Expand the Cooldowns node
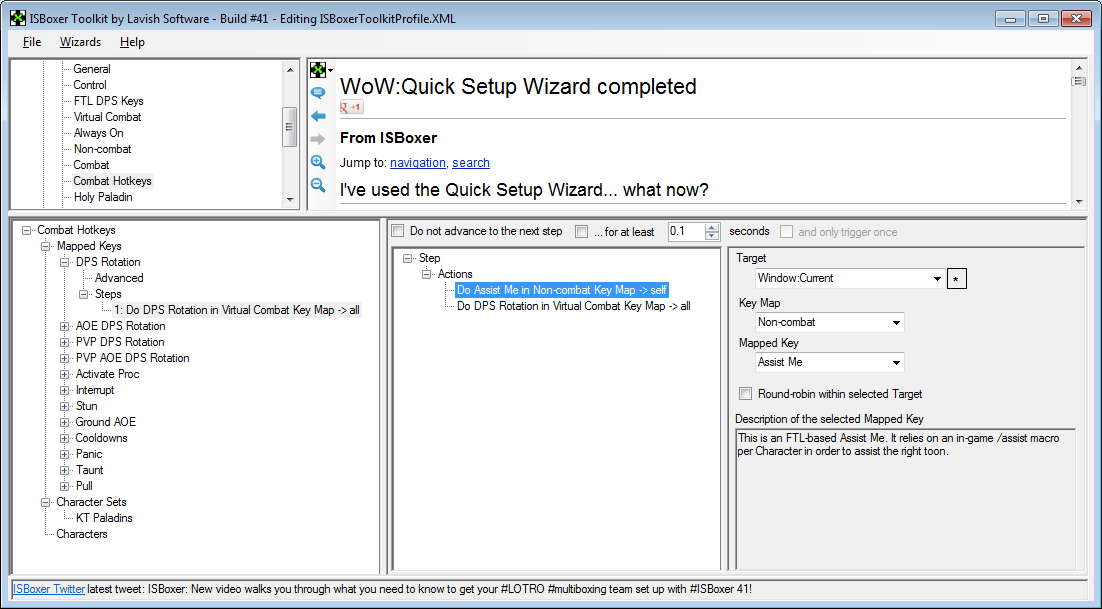 coord(65,438)
